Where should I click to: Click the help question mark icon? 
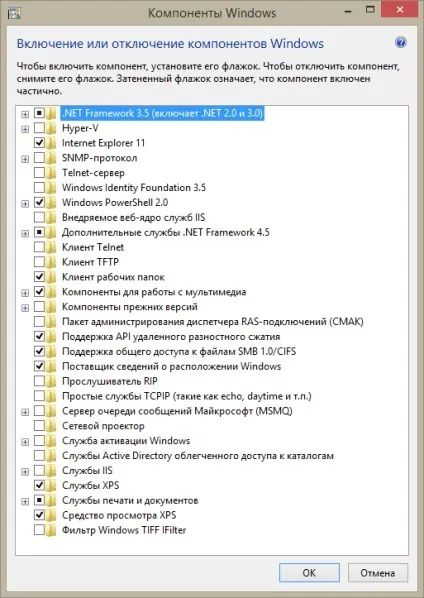point(400,42)
